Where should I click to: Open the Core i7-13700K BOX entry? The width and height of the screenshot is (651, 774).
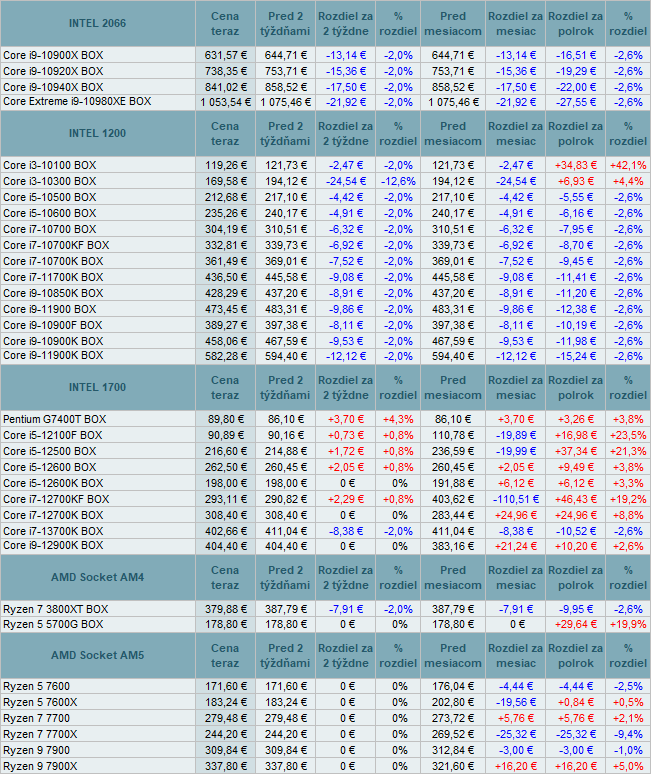[x=52, y=530]
